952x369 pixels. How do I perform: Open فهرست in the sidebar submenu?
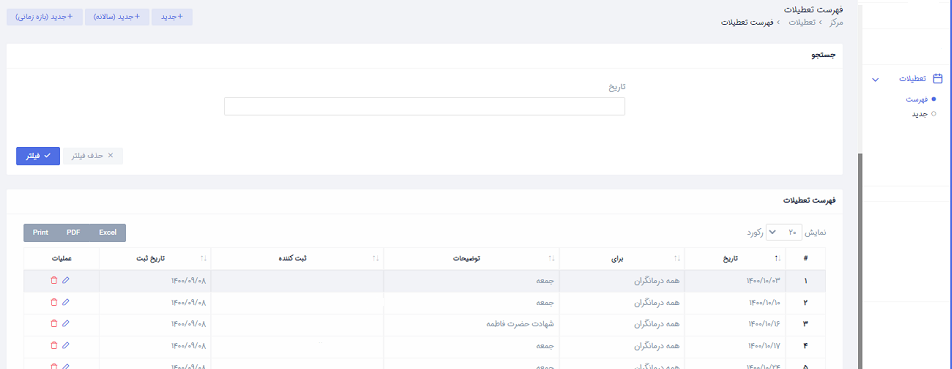click(x=916, y=99)
